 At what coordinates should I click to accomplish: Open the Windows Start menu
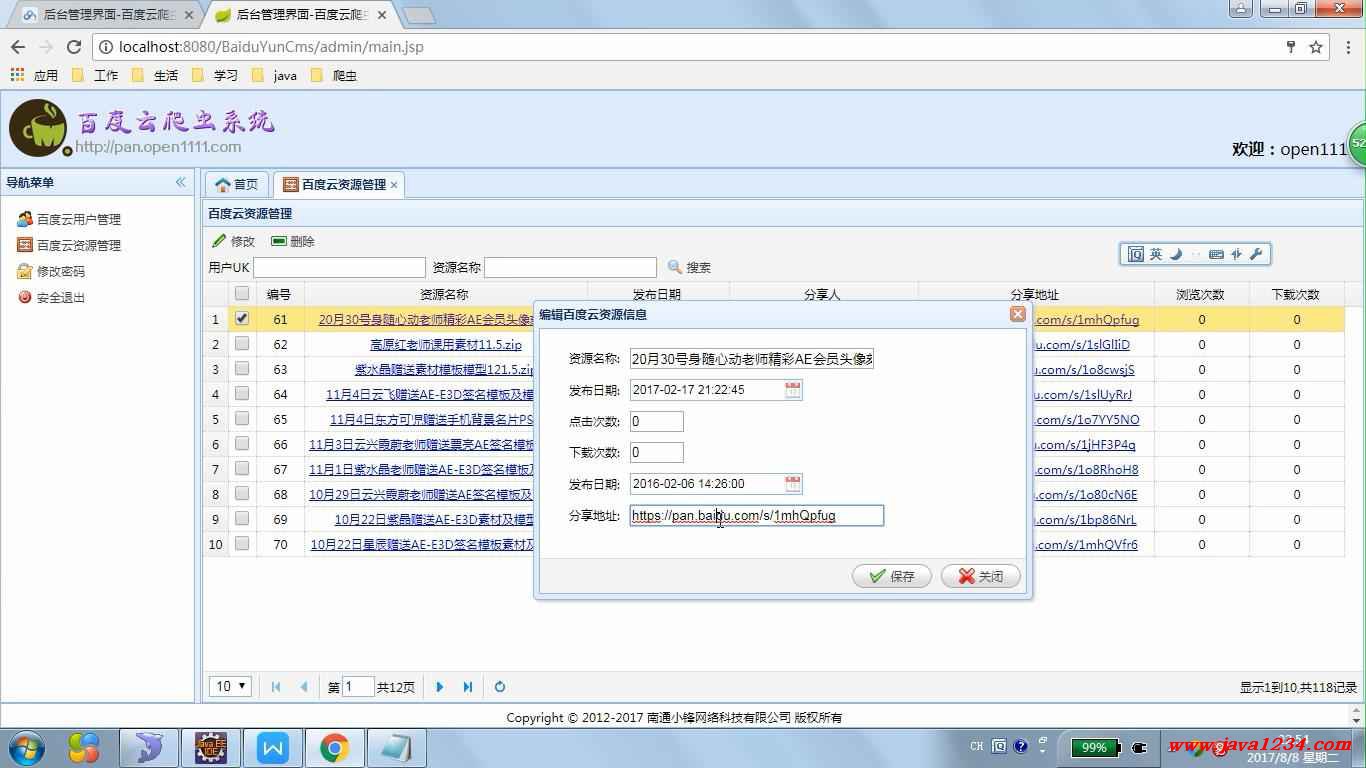tap(27, 747)
